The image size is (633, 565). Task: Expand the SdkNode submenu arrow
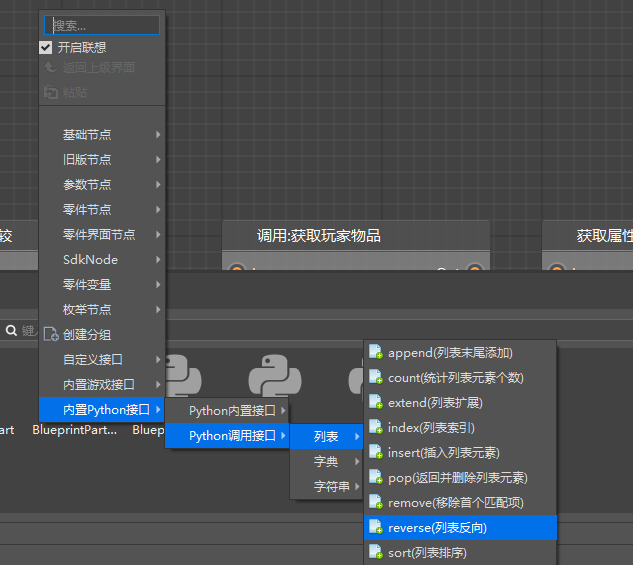tap(158, 259)
